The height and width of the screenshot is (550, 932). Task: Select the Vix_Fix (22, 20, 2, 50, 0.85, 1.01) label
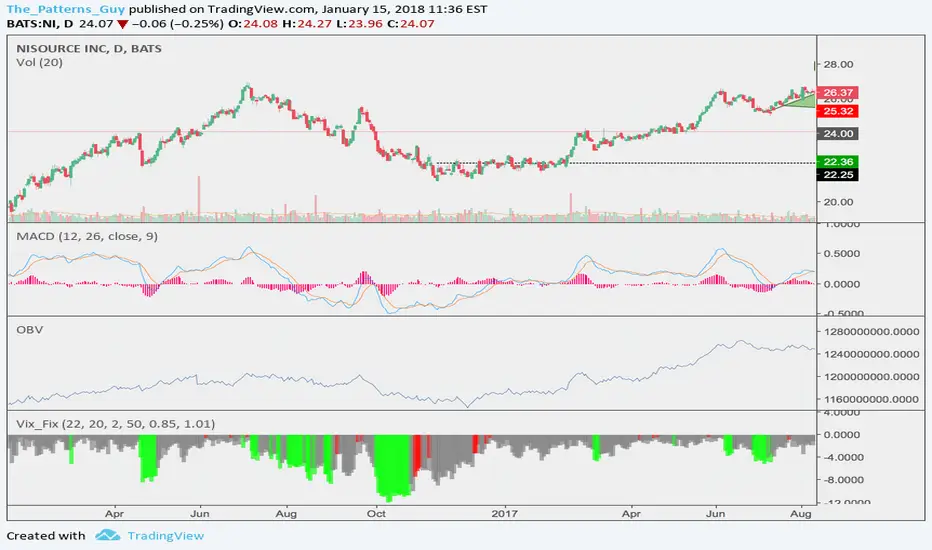pos(115,424)
